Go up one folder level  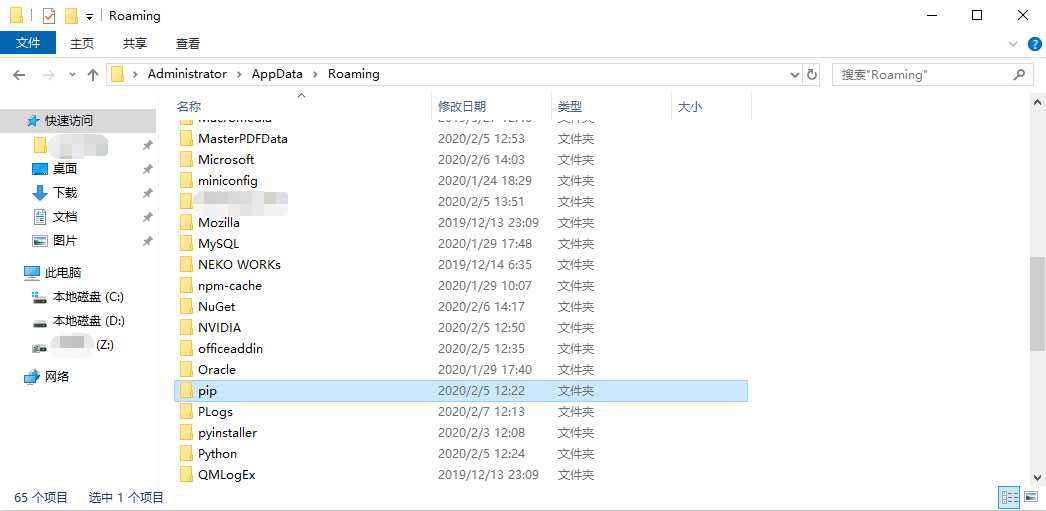(93, 75)
